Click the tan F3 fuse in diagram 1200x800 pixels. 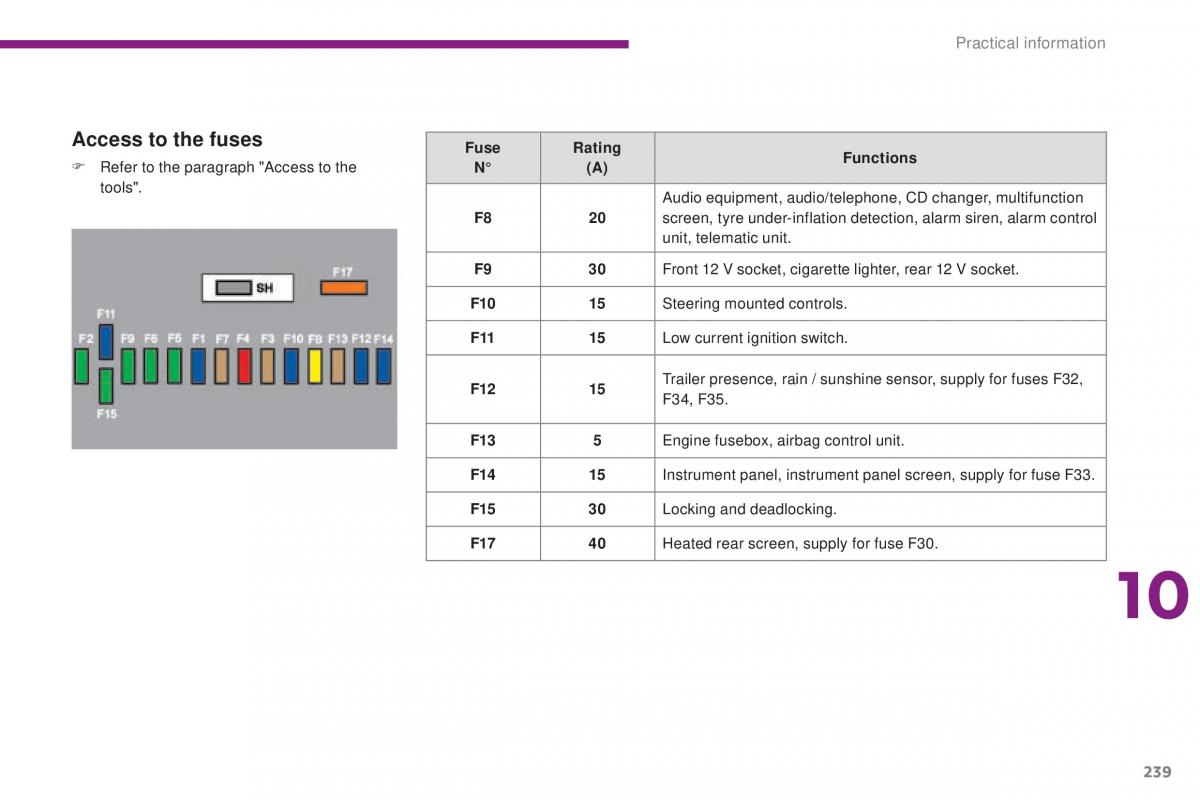(268, 366)
